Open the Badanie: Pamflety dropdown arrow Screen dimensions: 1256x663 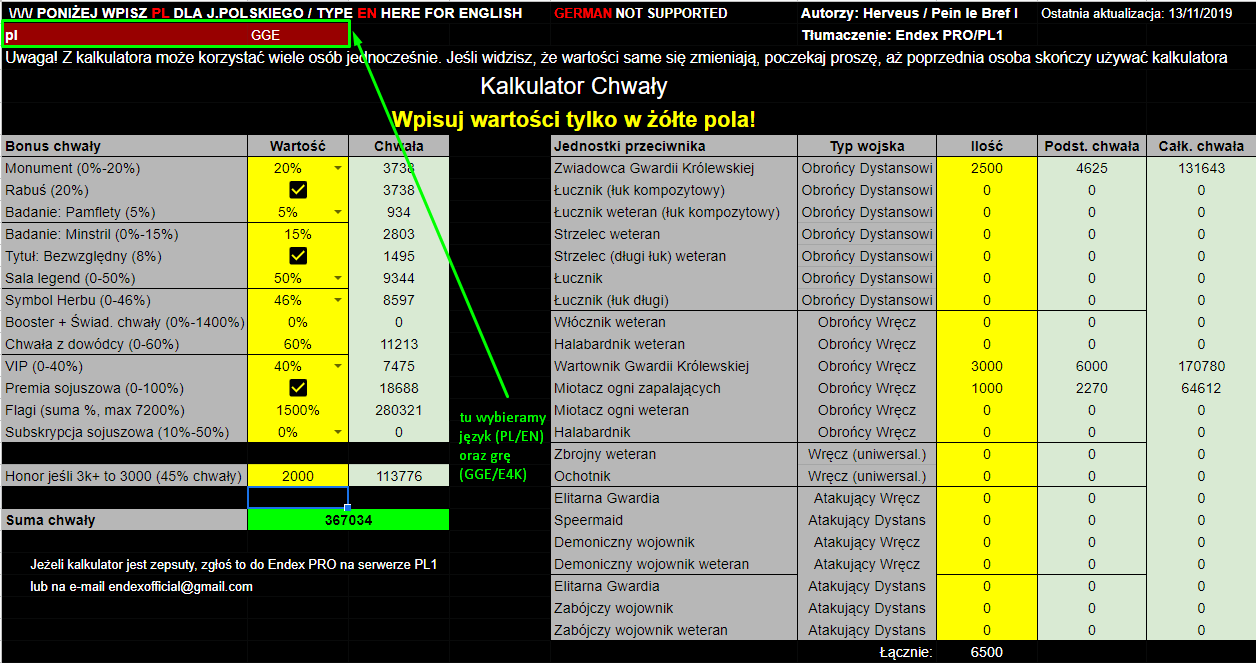tap(338, 212)
